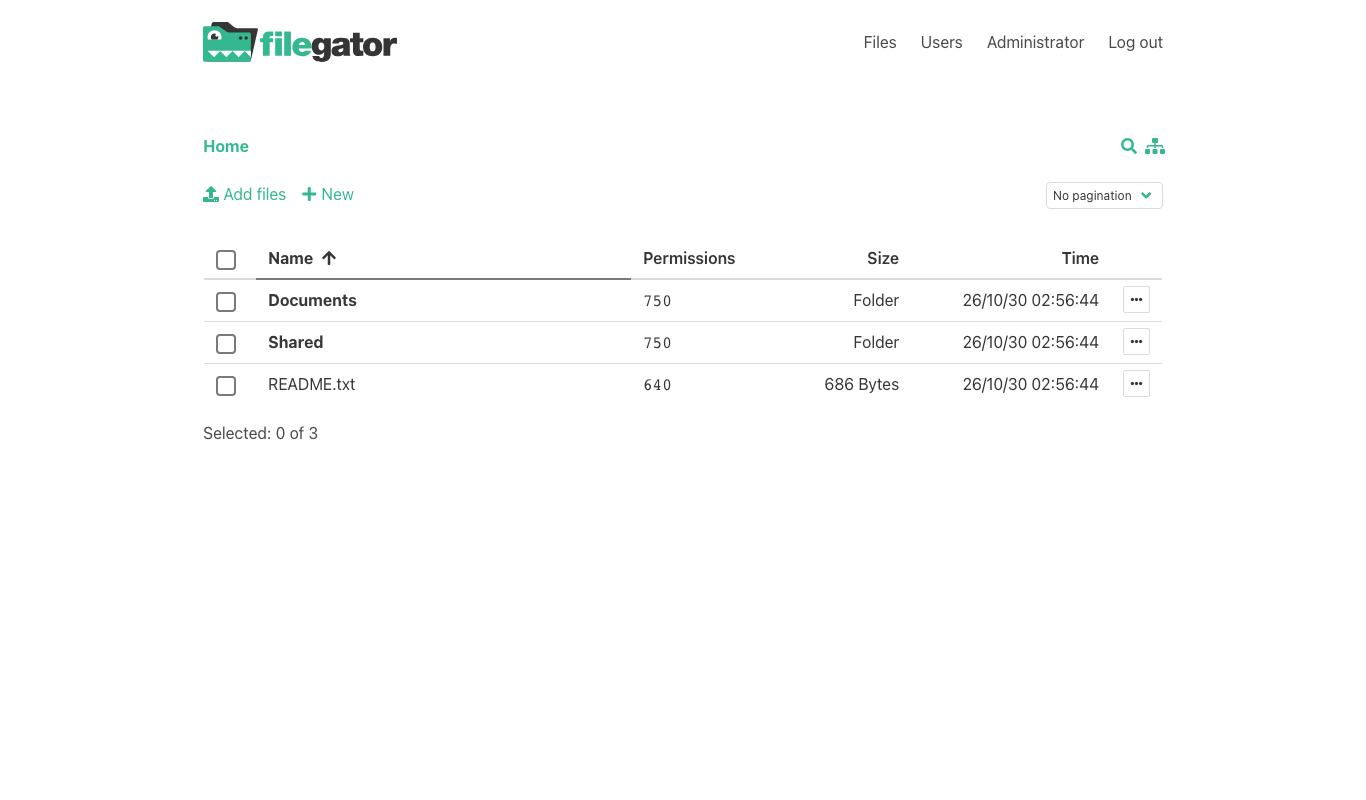
Task: Tick the checkbox for Shared folder
Action: click(226, 344)
